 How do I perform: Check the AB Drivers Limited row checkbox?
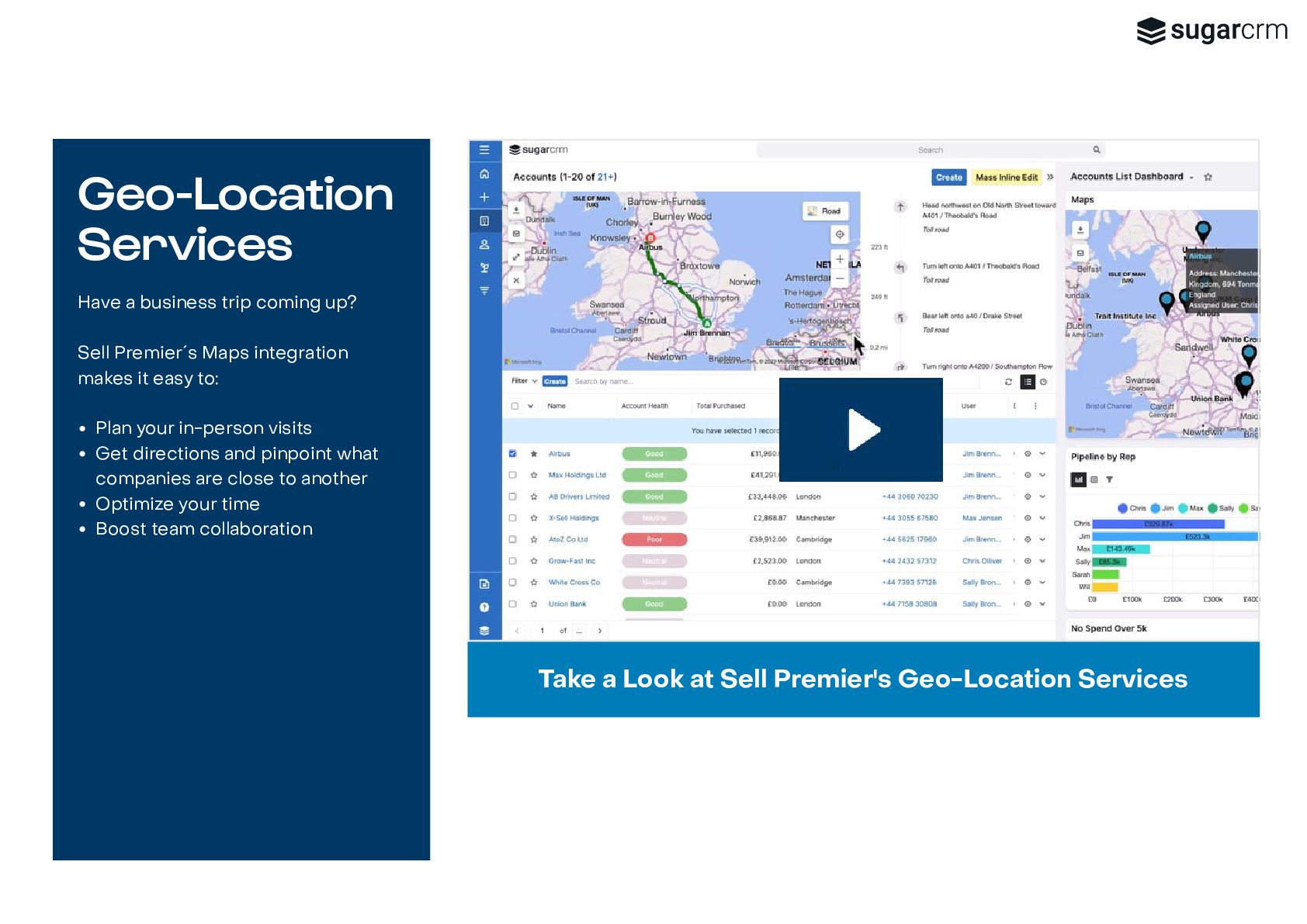point(512,496)
